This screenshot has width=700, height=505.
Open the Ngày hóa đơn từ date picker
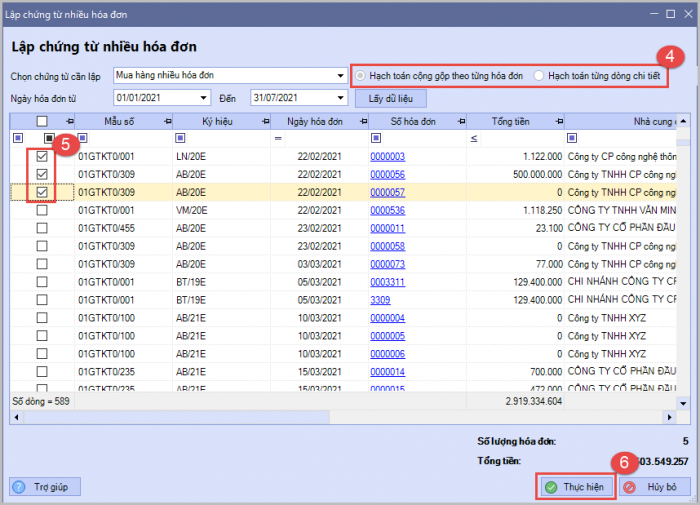(x=204, y=98)
